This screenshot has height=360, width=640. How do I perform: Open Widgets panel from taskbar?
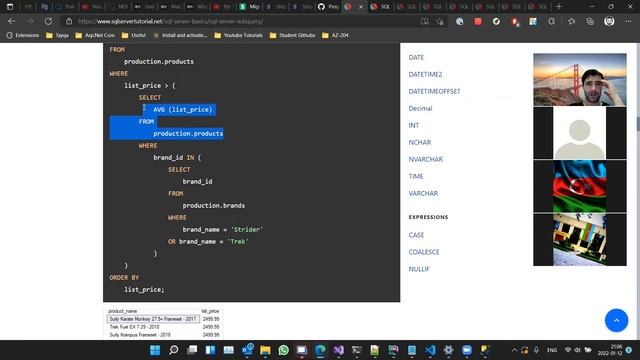(x=210, y=350)
